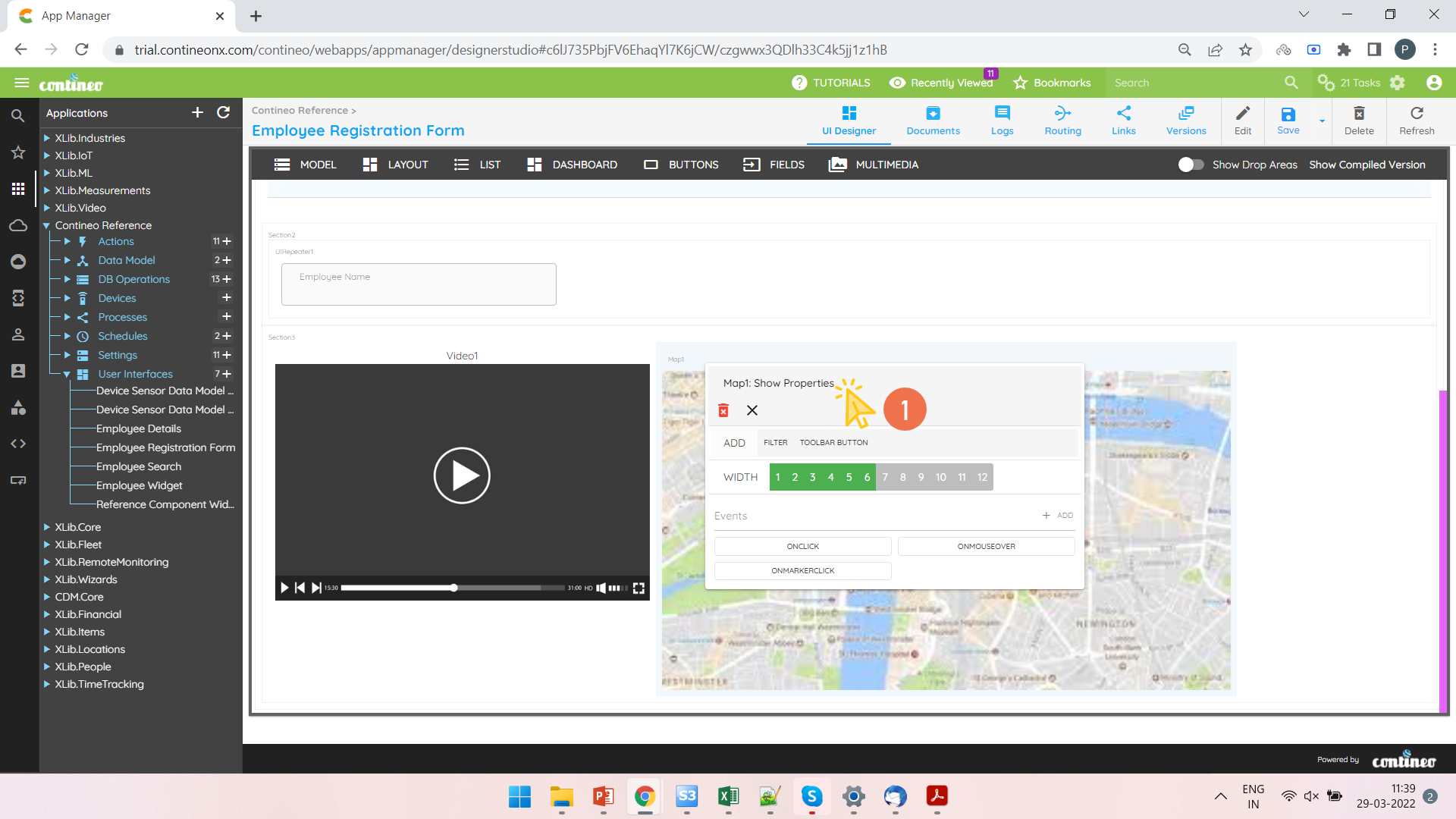Set map width to 8 columns
Viewport: 1456px width, 819px height.
tap(902, 477)
